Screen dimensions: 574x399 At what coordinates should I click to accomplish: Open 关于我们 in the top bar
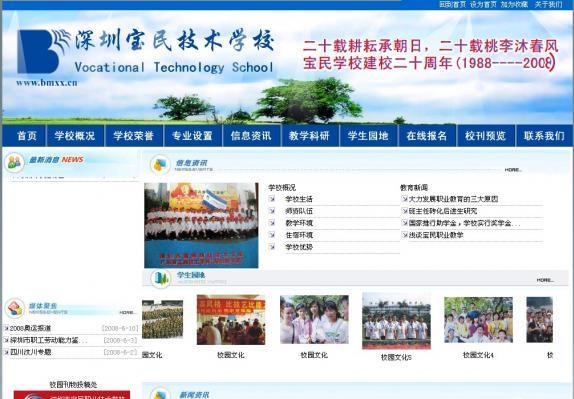(548, 4)
